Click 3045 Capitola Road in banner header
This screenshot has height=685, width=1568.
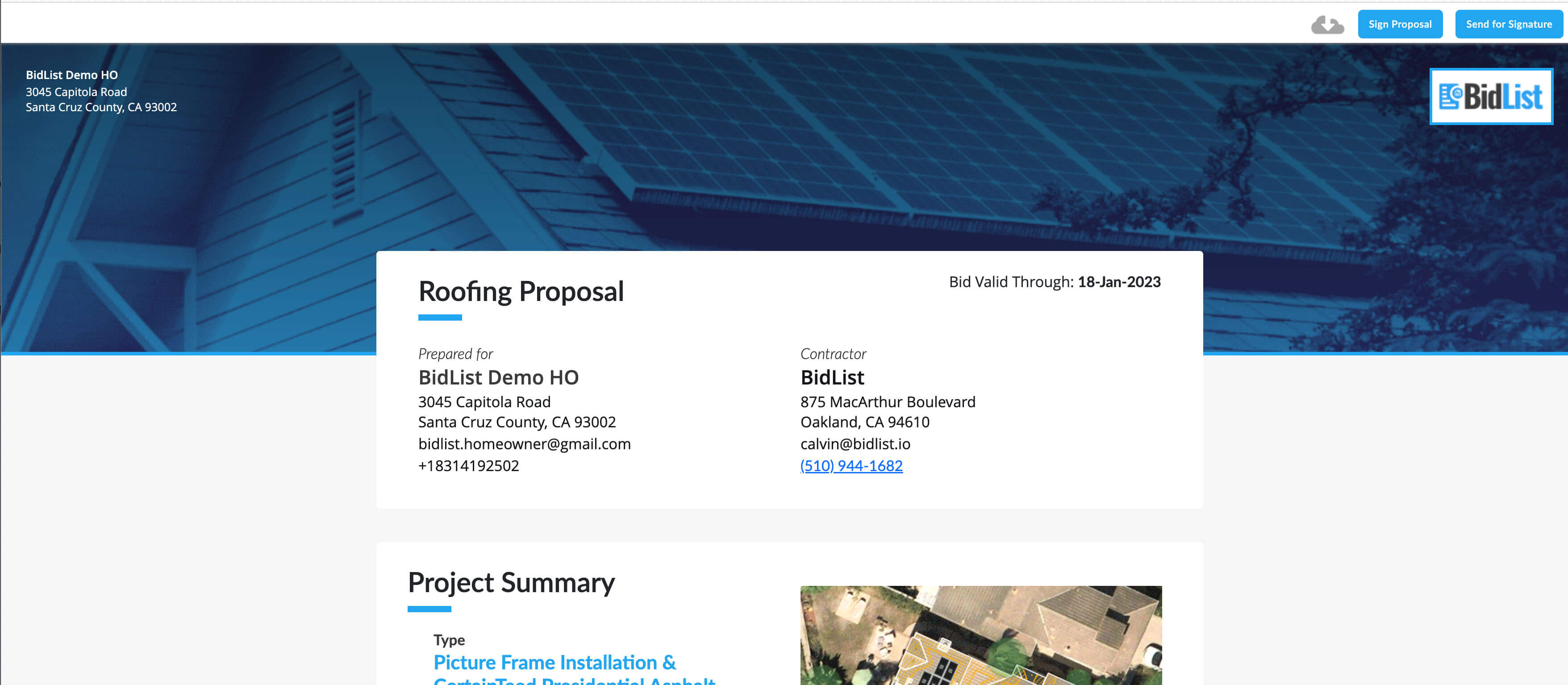coord(76,92)
